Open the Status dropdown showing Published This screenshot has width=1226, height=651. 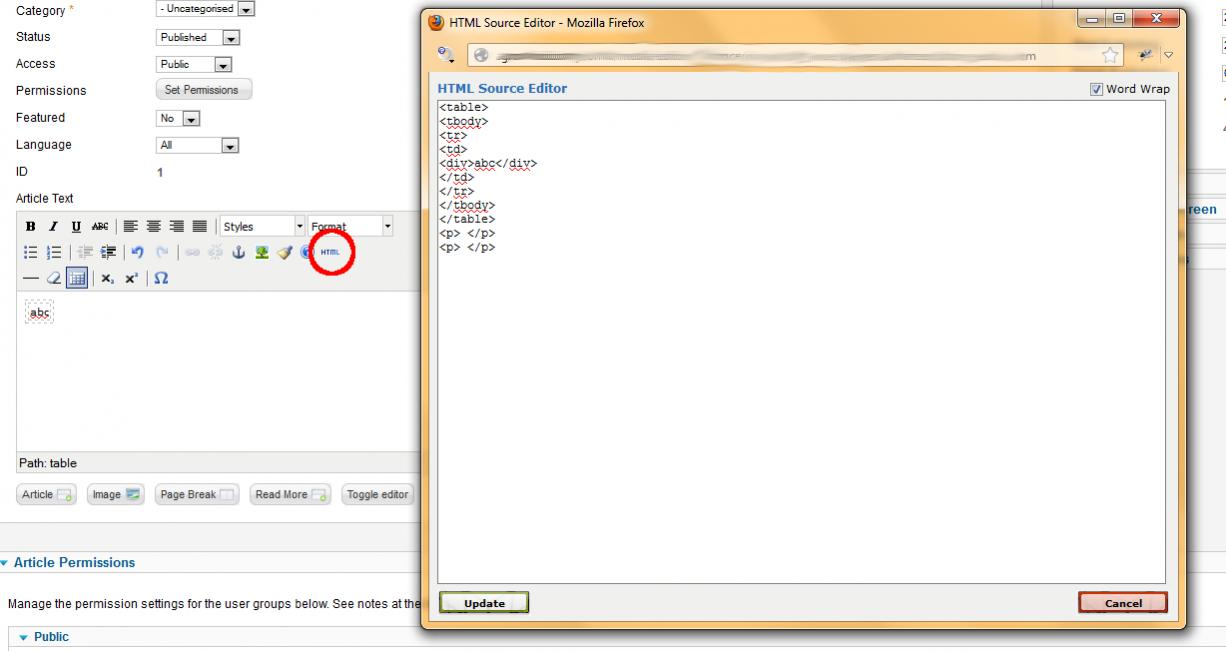[199, 37]
